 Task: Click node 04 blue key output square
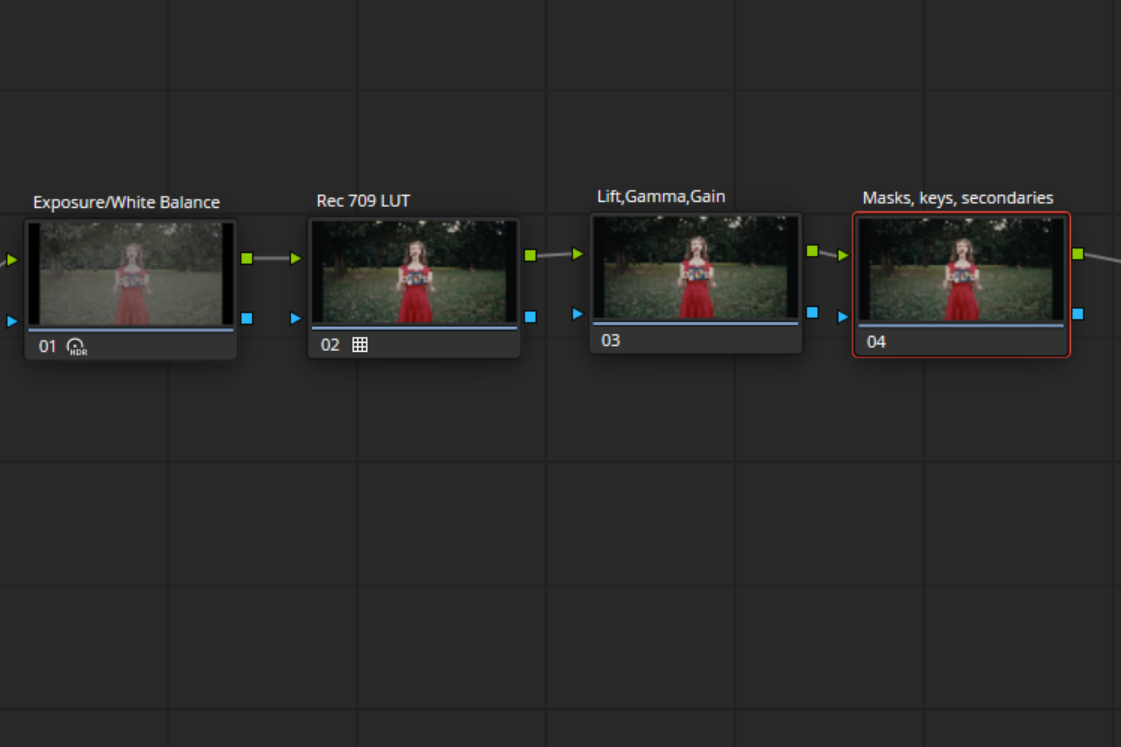coord(1078,314)
